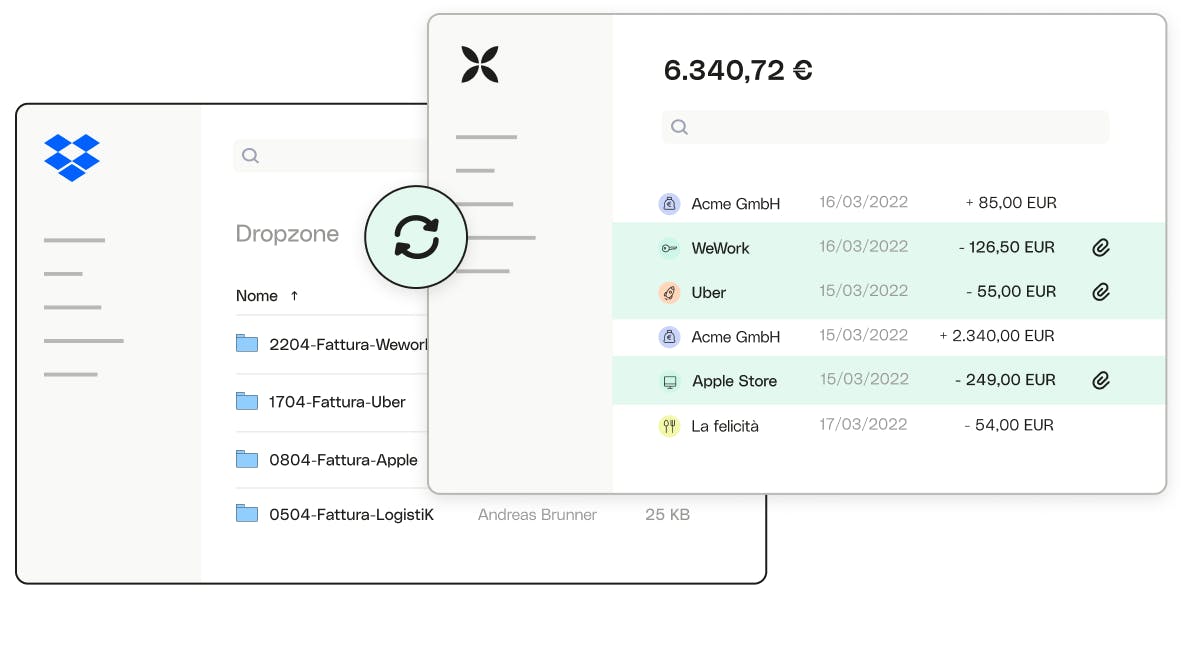
Task: Click the - 249,00 EUR amount
Action: coord(1005,380)
